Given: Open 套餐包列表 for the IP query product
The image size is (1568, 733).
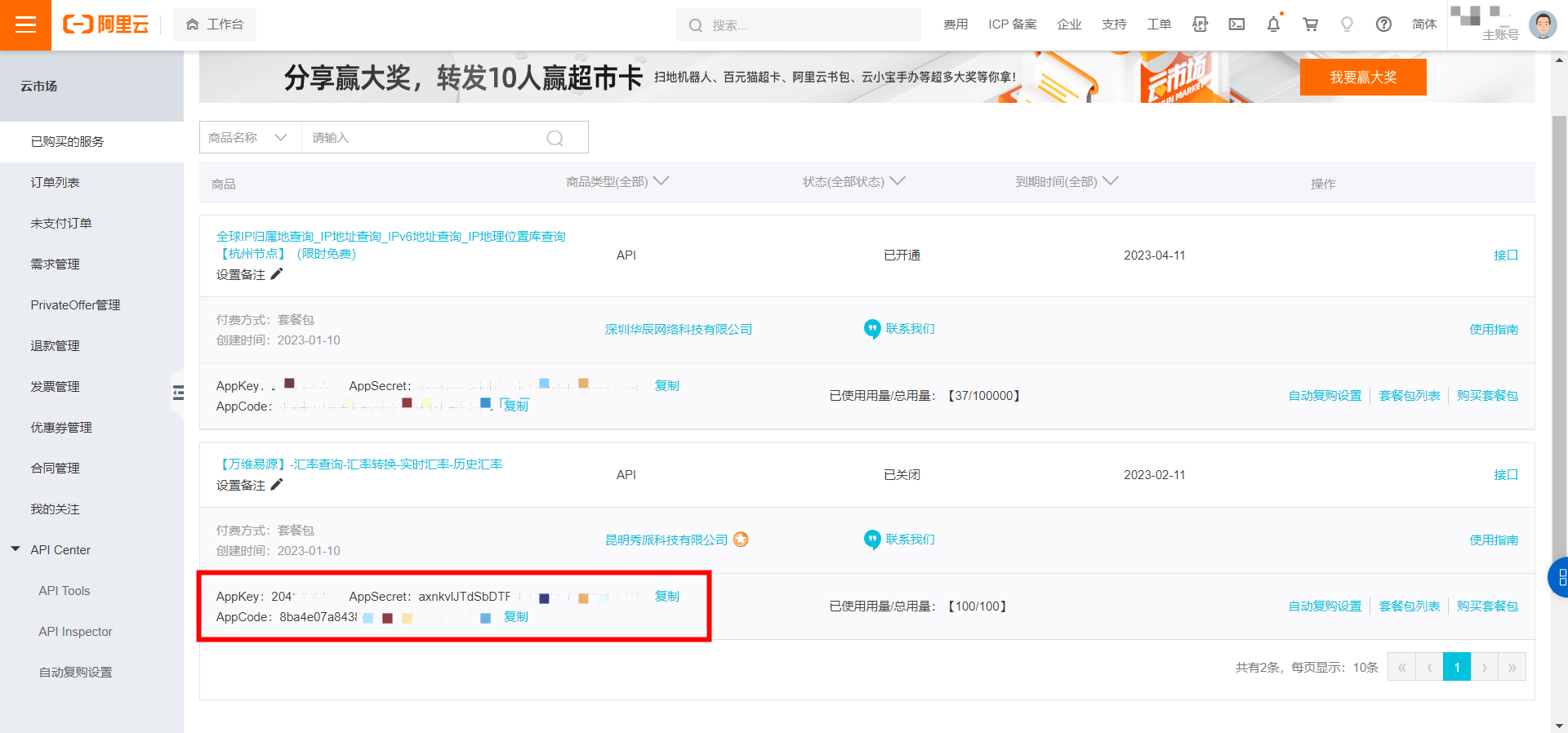Looking at the screenshot, I should click(1410, 396).
